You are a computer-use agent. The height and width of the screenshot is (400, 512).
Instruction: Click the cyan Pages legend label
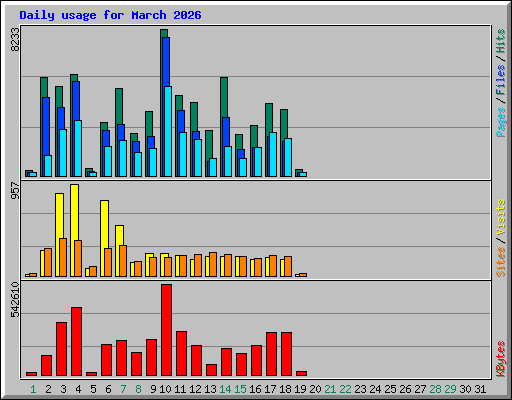pyautogui.click(x=500, y=122)
